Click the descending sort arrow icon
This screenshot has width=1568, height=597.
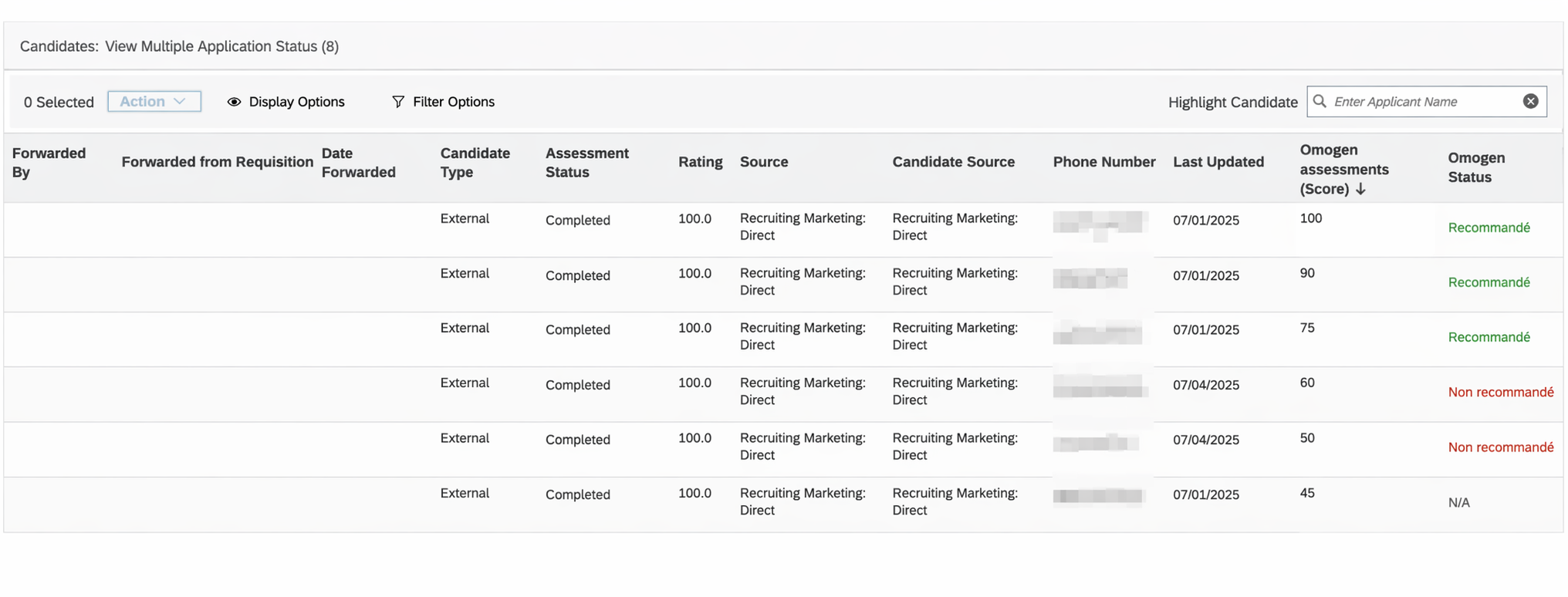[x=1360, y=189]
